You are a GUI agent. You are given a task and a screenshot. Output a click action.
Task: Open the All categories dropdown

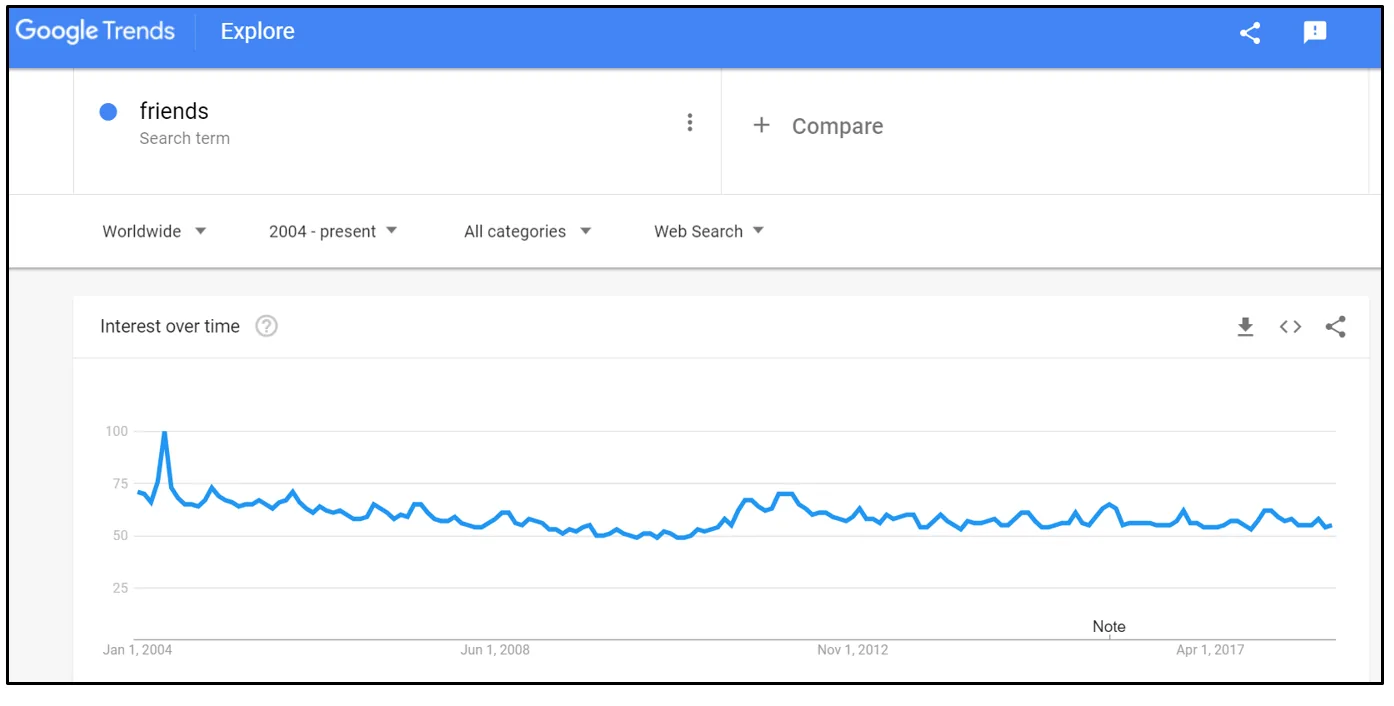[x=526, y=231]
